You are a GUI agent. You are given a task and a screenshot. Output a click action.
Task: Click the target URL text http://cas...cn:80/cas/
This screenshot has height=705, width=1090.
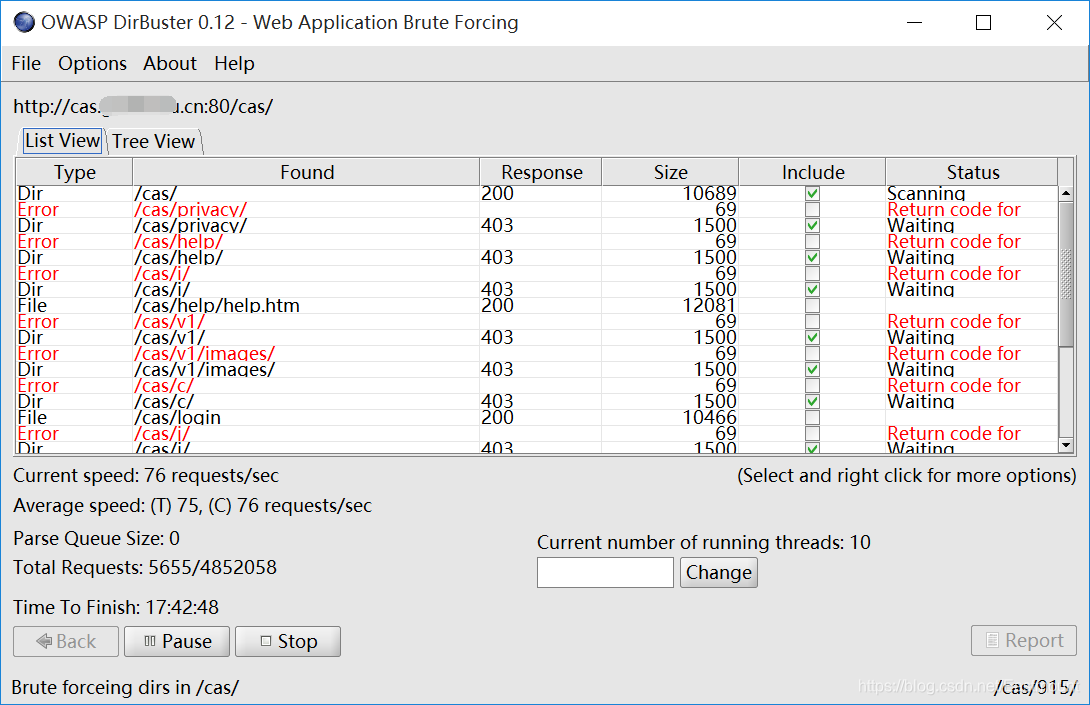click(143, 106)
